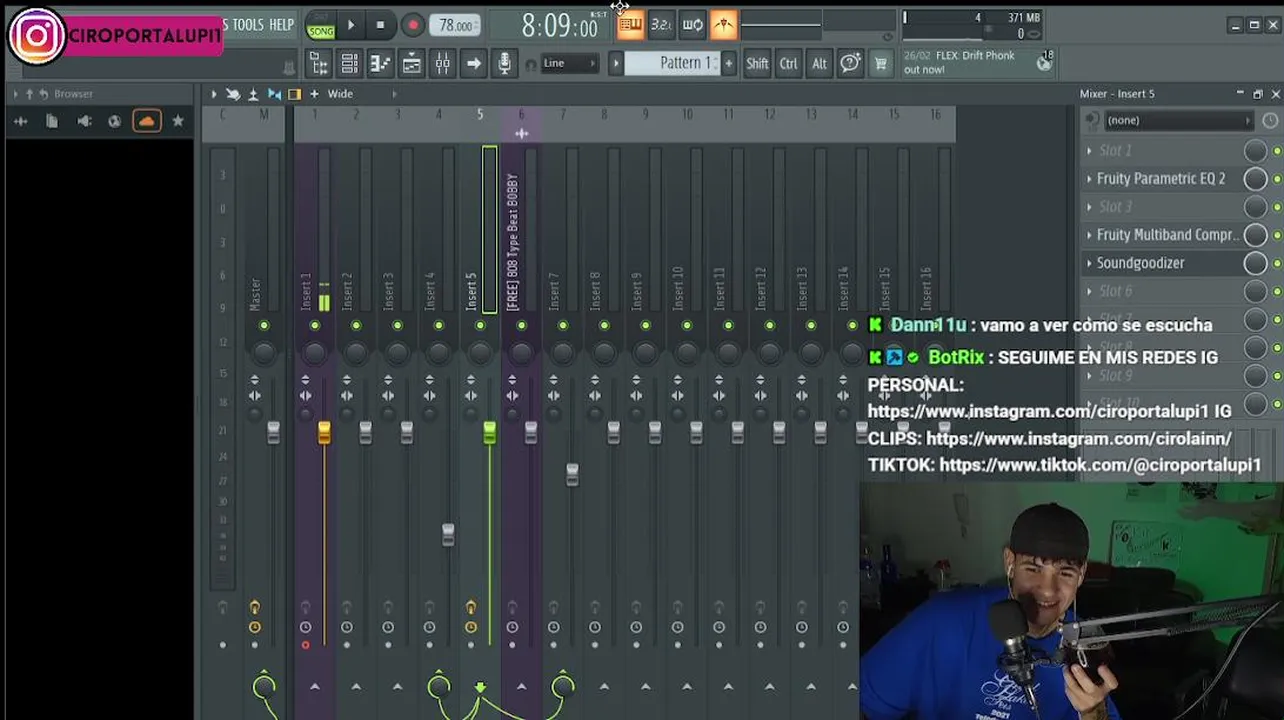Click the Insert 5 pan knob
Viewport: 1284px width, 720px height.
(x=480, y=353)
